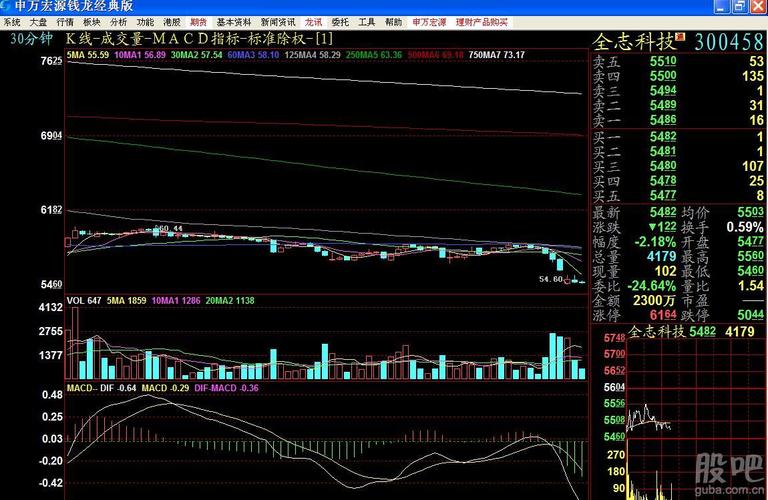The height and width of the screenshot is (500, 768).
Task: Open the 新闻资讯 menu
Action: click(x=278, y=23)
